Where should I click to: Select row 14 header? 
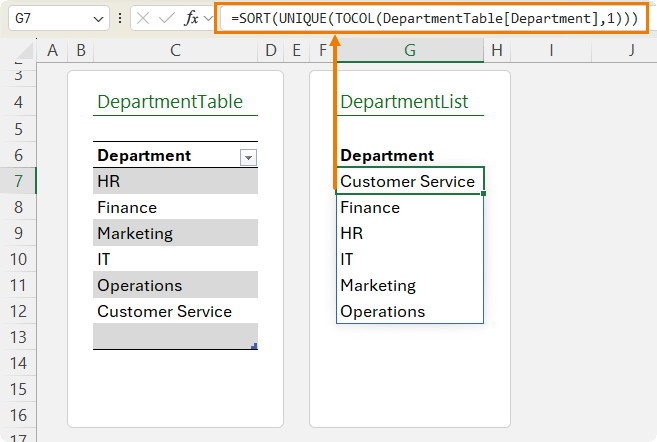tap(18, 363)
